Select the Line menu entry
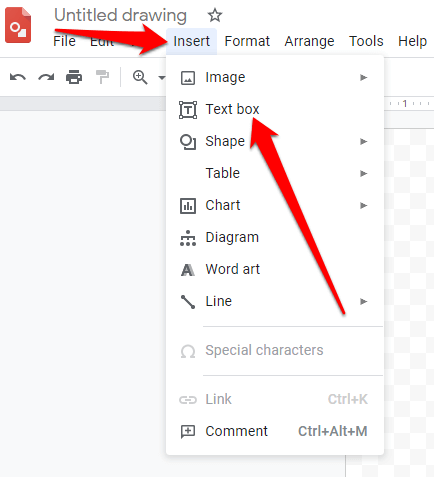Image resolution: width=434 pixels, height=477 pixels. tap(275, 302)
